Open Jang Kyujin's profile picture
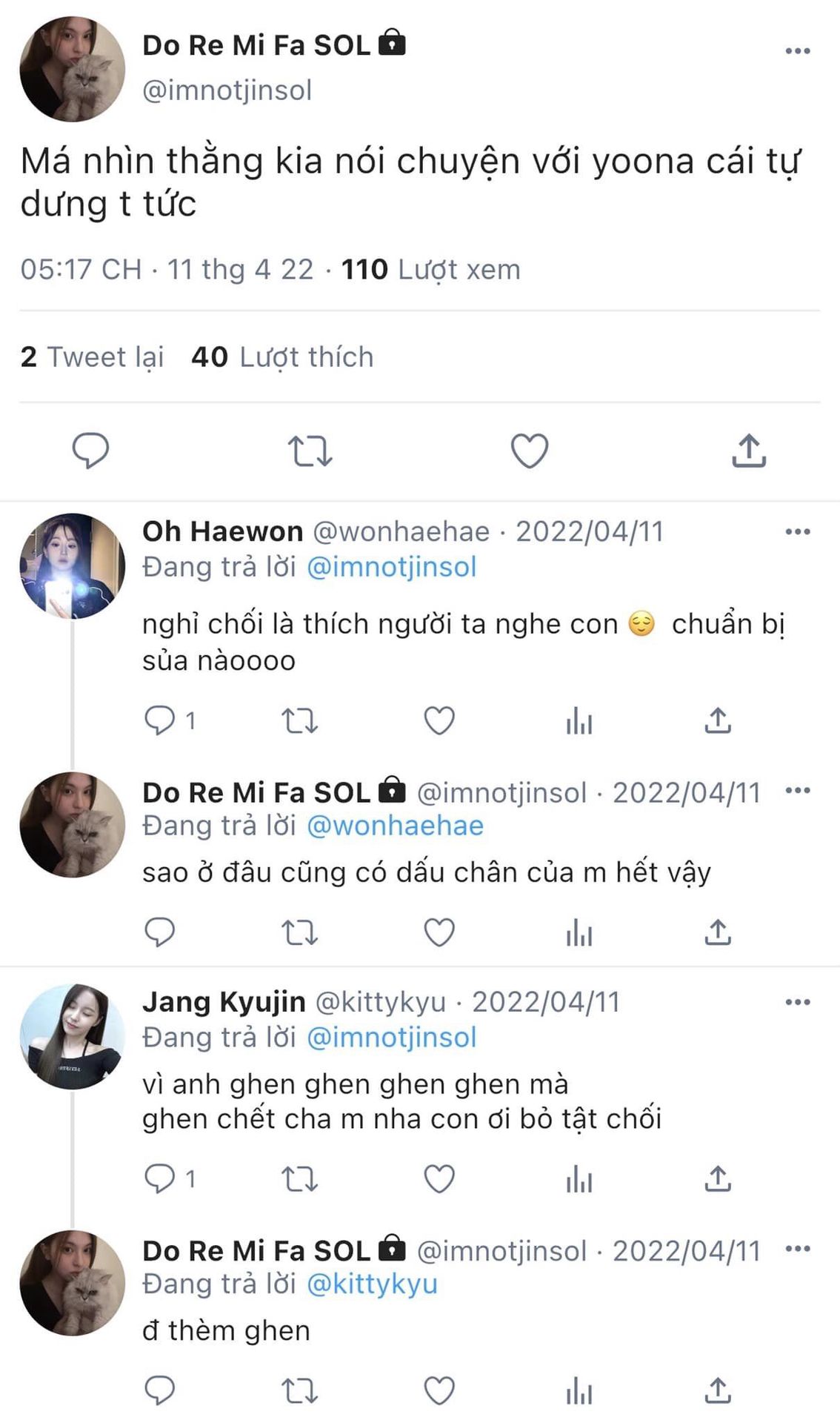The height and width of the screenshot is (1423, 840). pos(72,1036)
